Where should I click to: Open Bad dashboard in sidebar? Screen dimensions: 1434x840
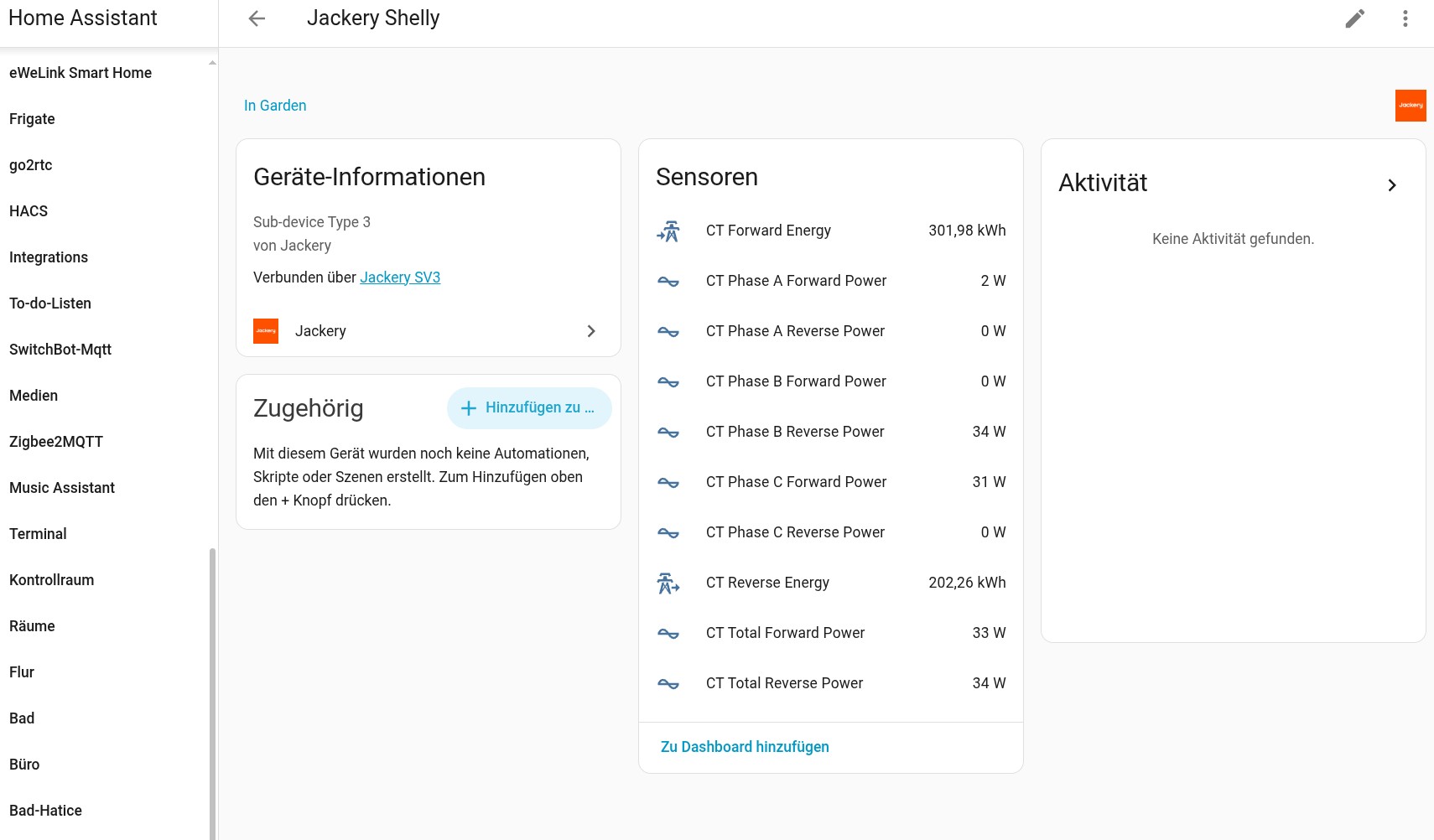[22, 718]
